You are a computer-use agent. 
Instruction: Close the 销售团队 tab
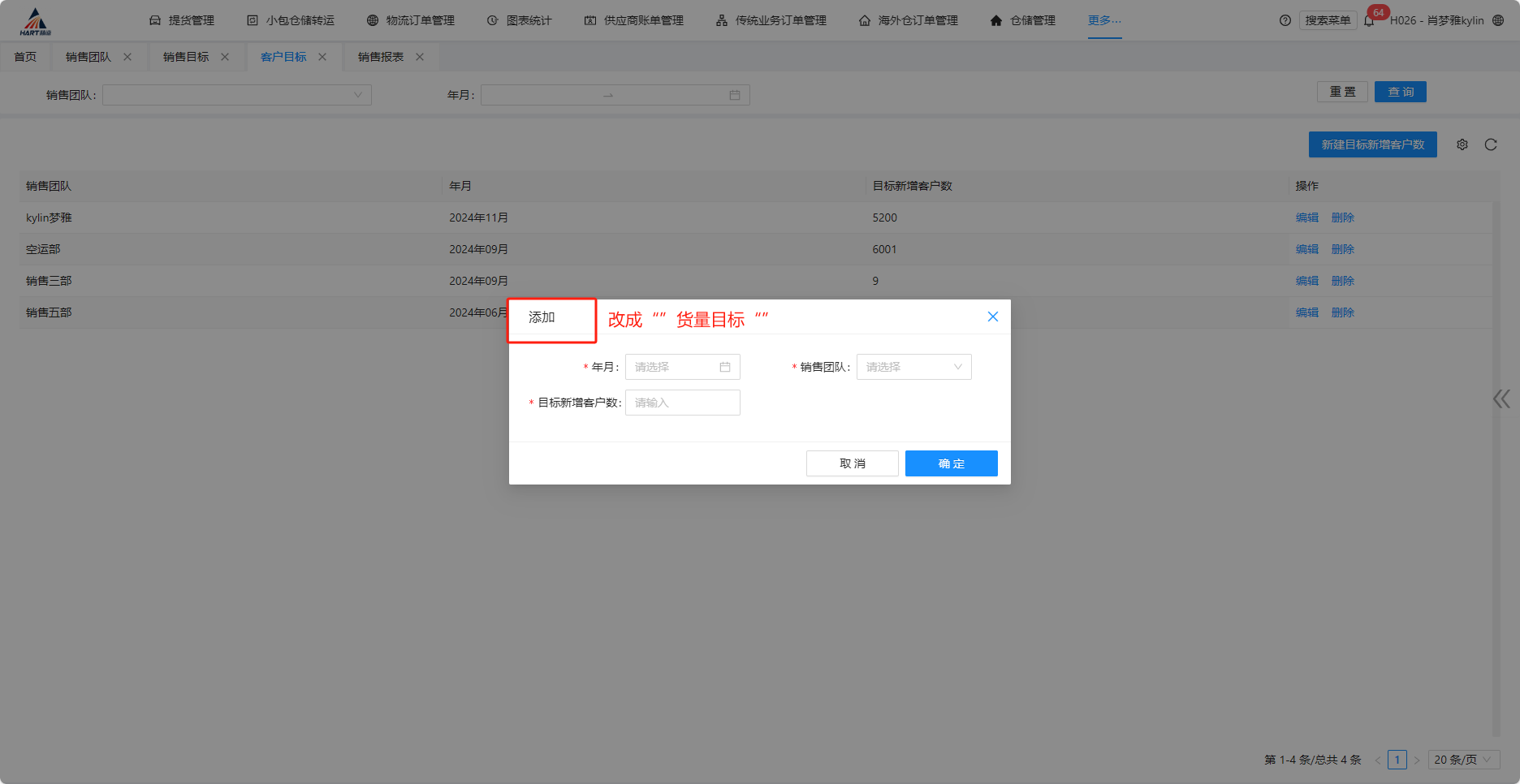pos(127,57)
